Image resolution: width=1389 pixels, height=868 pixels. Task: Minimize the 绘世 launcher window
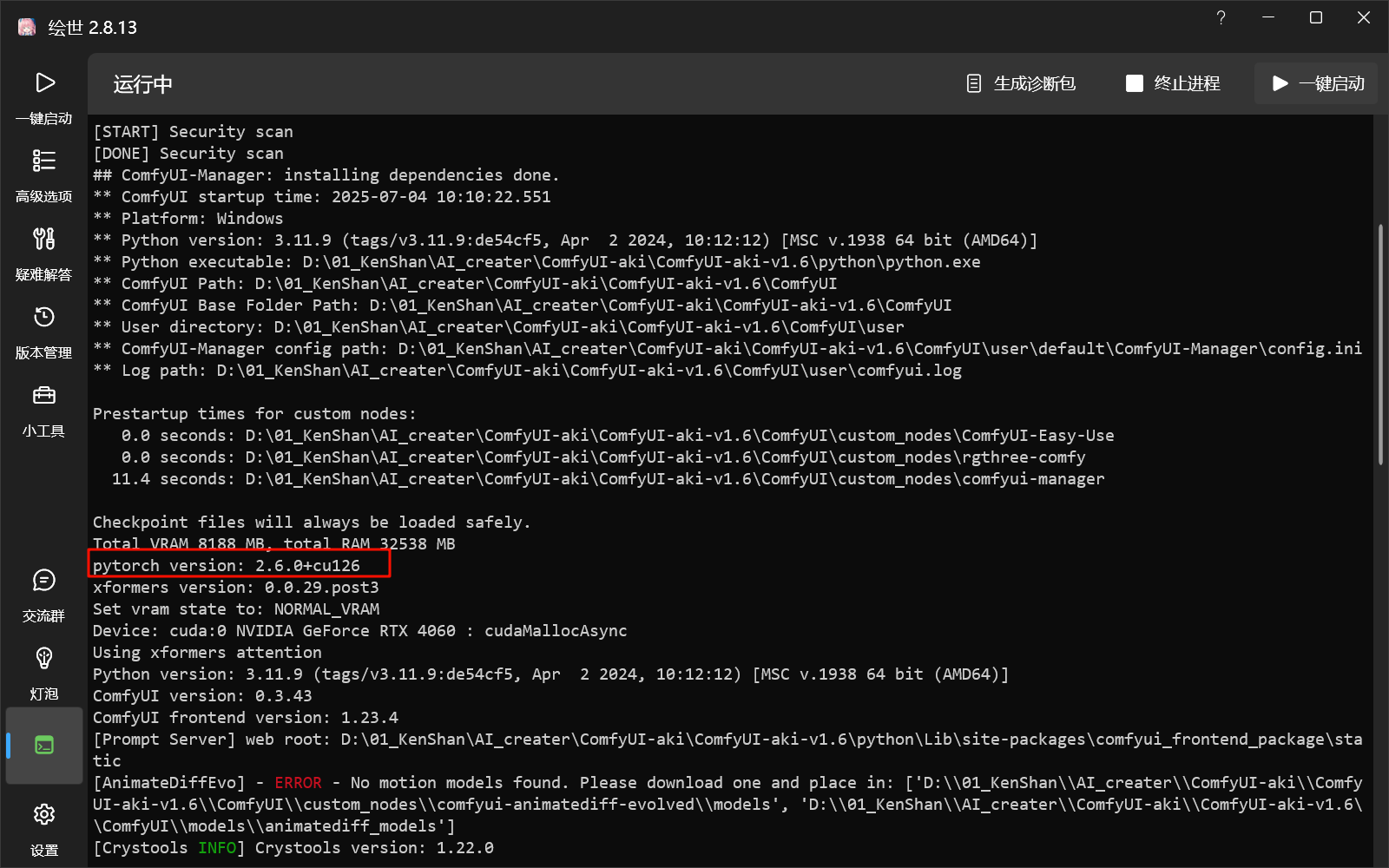(1268, 18)
